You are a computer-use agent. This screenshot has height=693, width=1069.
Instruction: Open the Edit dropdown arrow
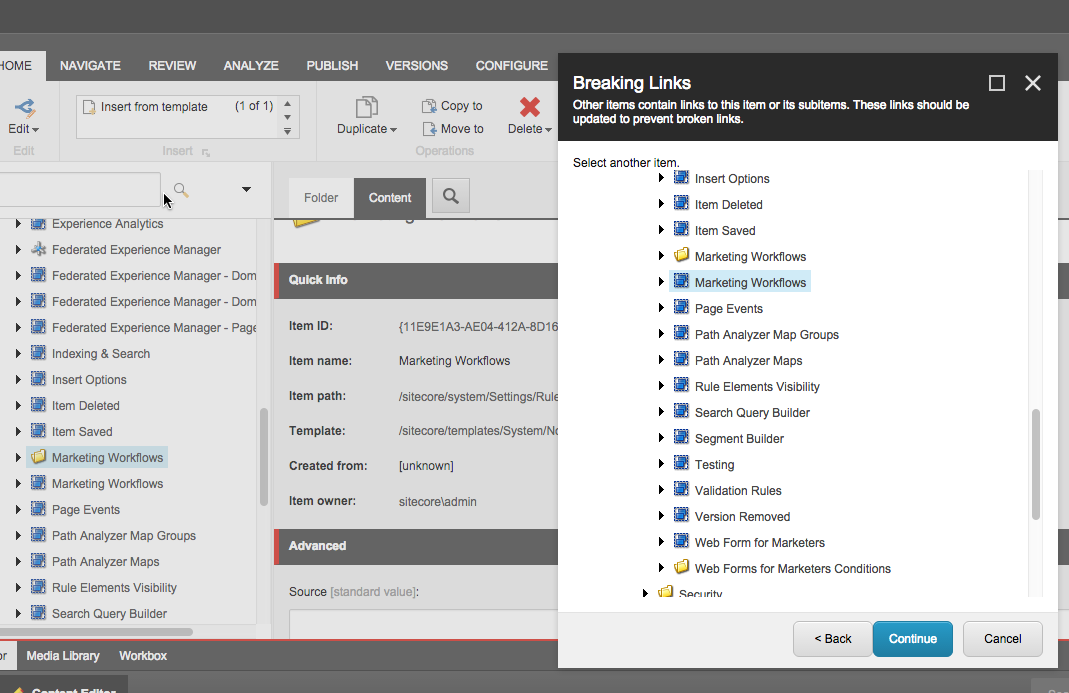[35, 130]
